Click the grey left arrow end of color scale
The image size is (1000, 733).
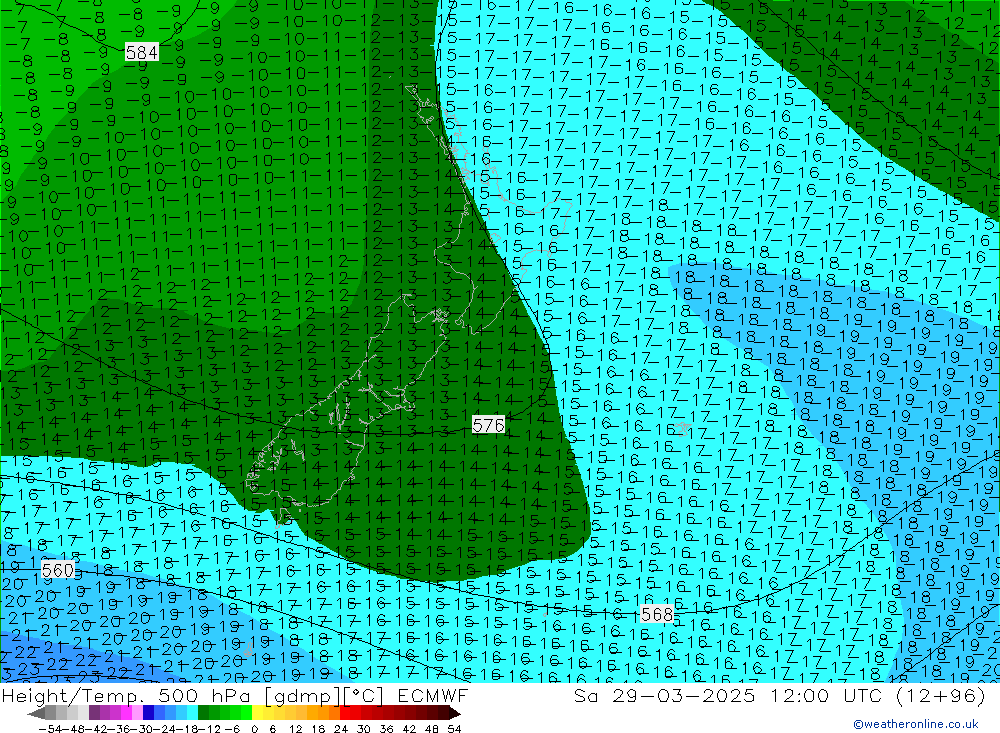tap(36, 712)
